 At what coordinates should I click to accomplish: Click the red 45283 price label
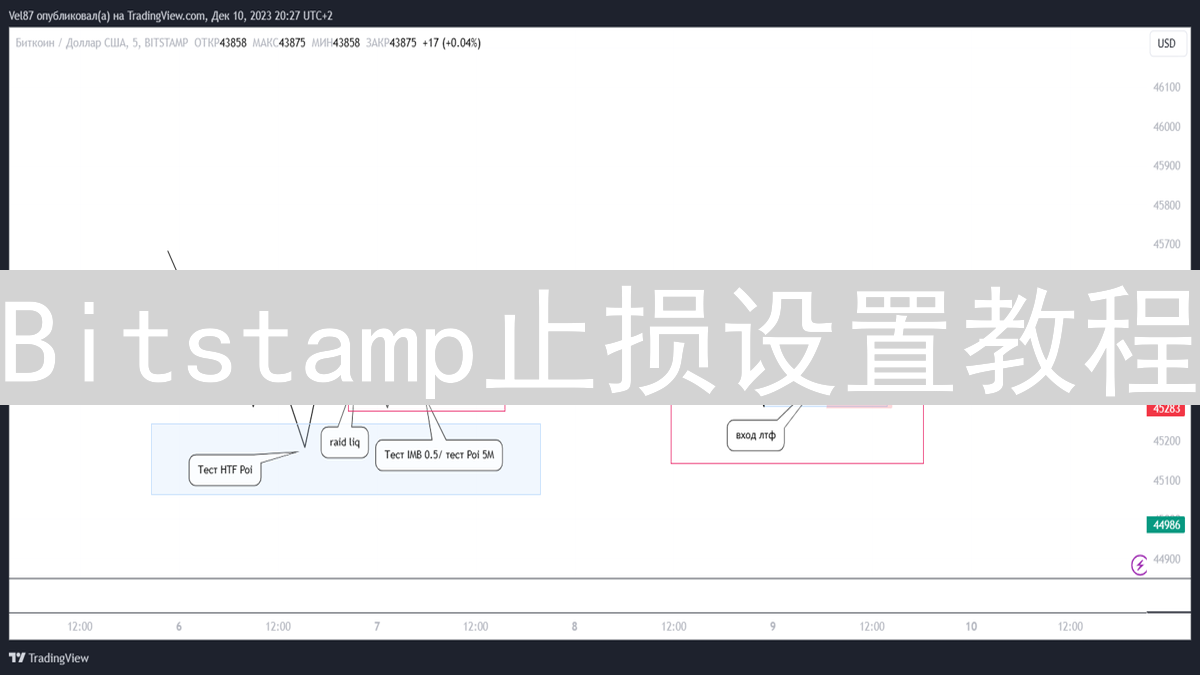click(1165, 409)
